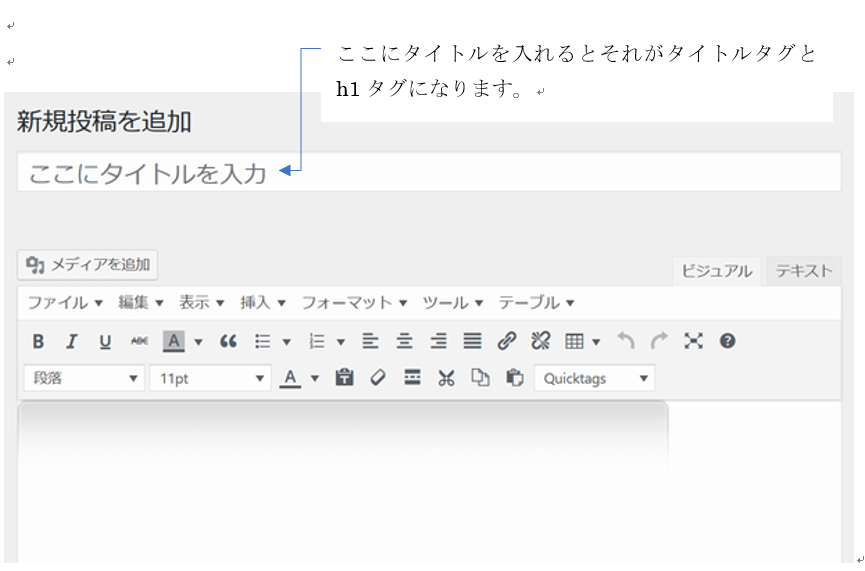Click the align center icon

pos(404,342)
